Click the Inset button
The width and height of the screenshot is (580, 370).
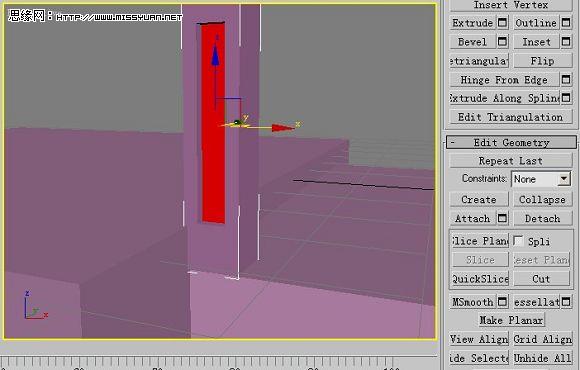click(x=537, y=42)
